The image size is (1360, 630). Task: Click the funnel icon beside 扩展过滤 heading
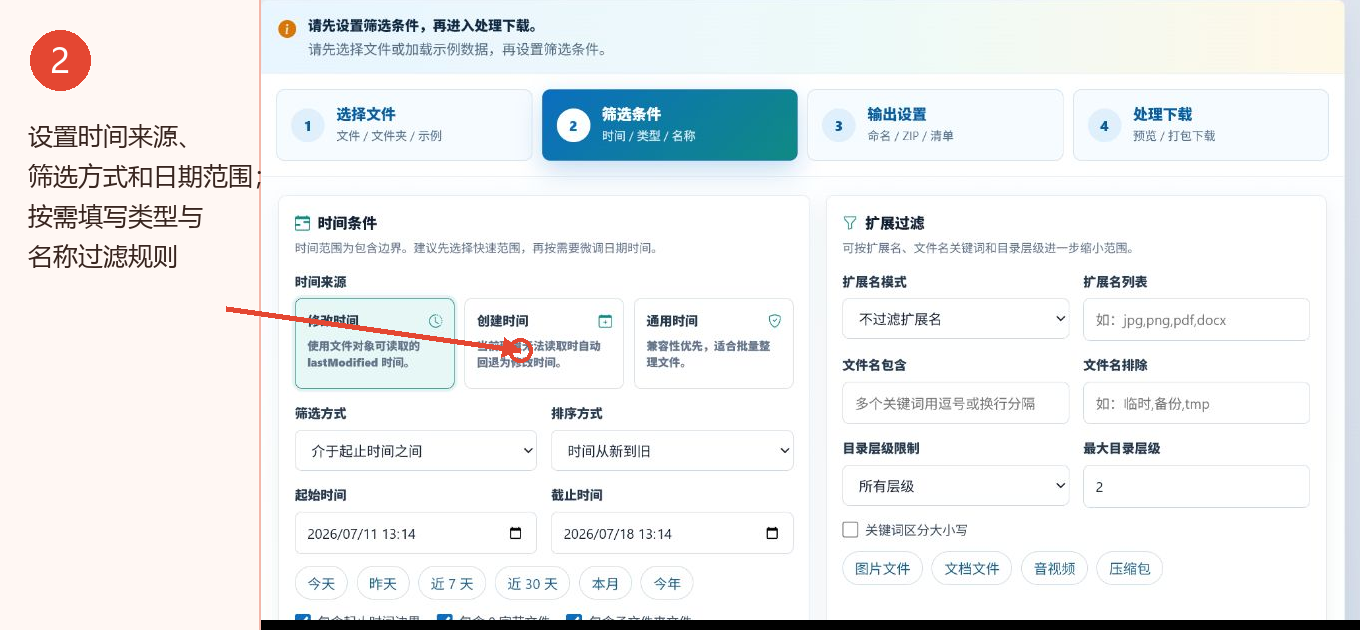850,223
